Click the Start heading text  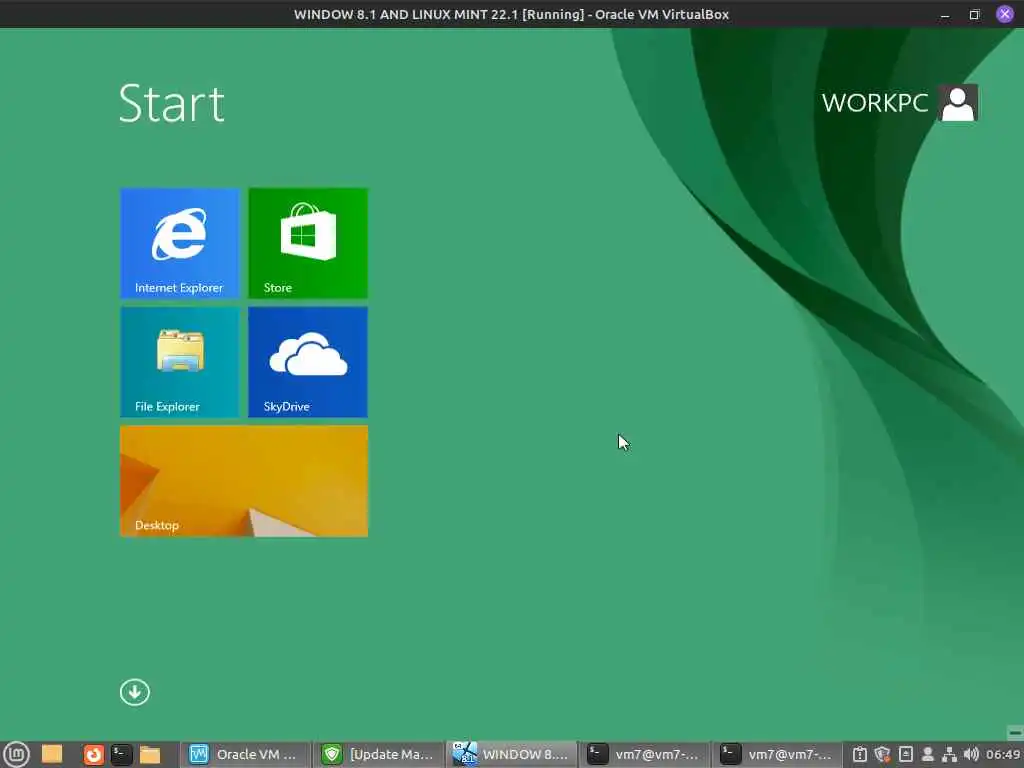click(172, 103)
